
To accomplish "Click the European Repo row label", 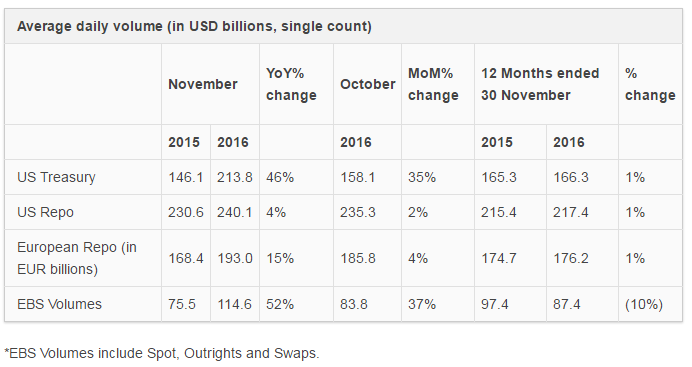I will 77,258.
